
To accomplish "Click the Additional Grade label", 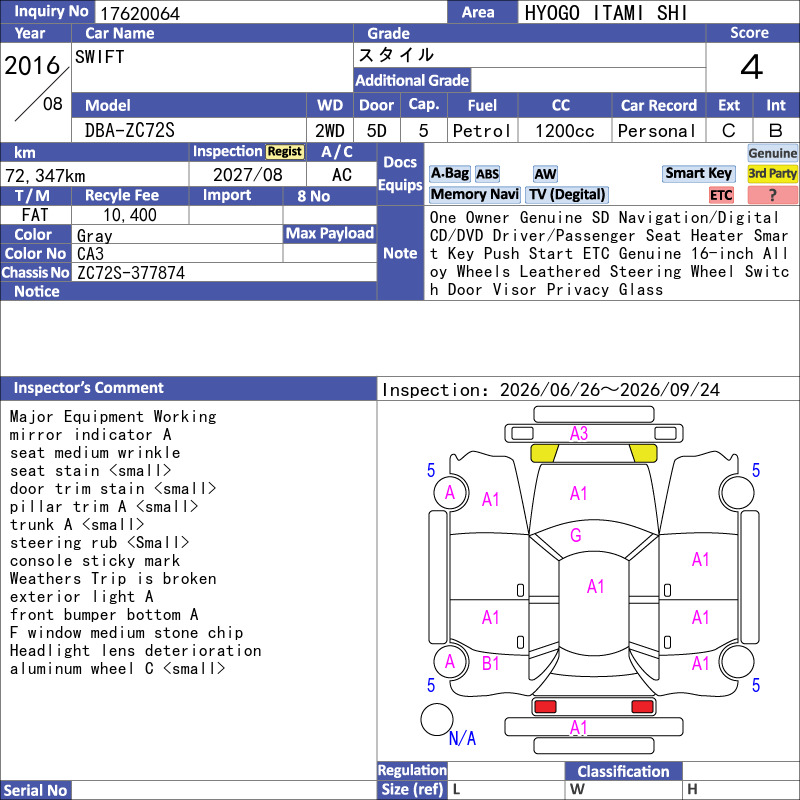I will click(x=412, y=80).
